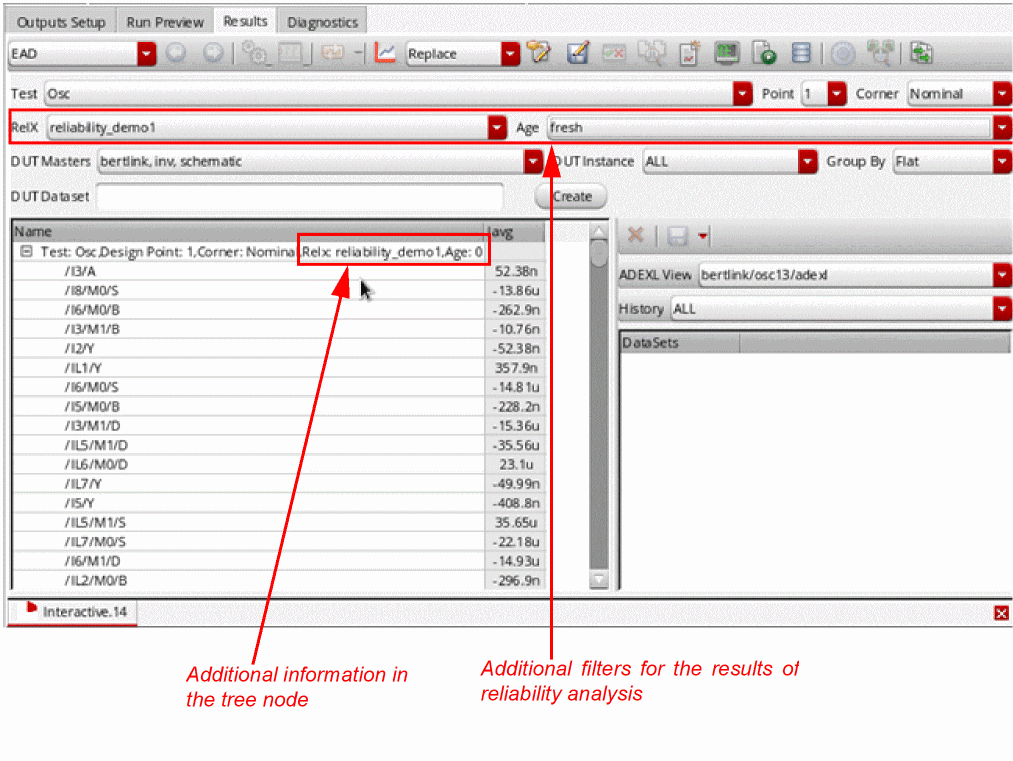
Task: Select the /I8/M0/S row
Action: [278, 291]
